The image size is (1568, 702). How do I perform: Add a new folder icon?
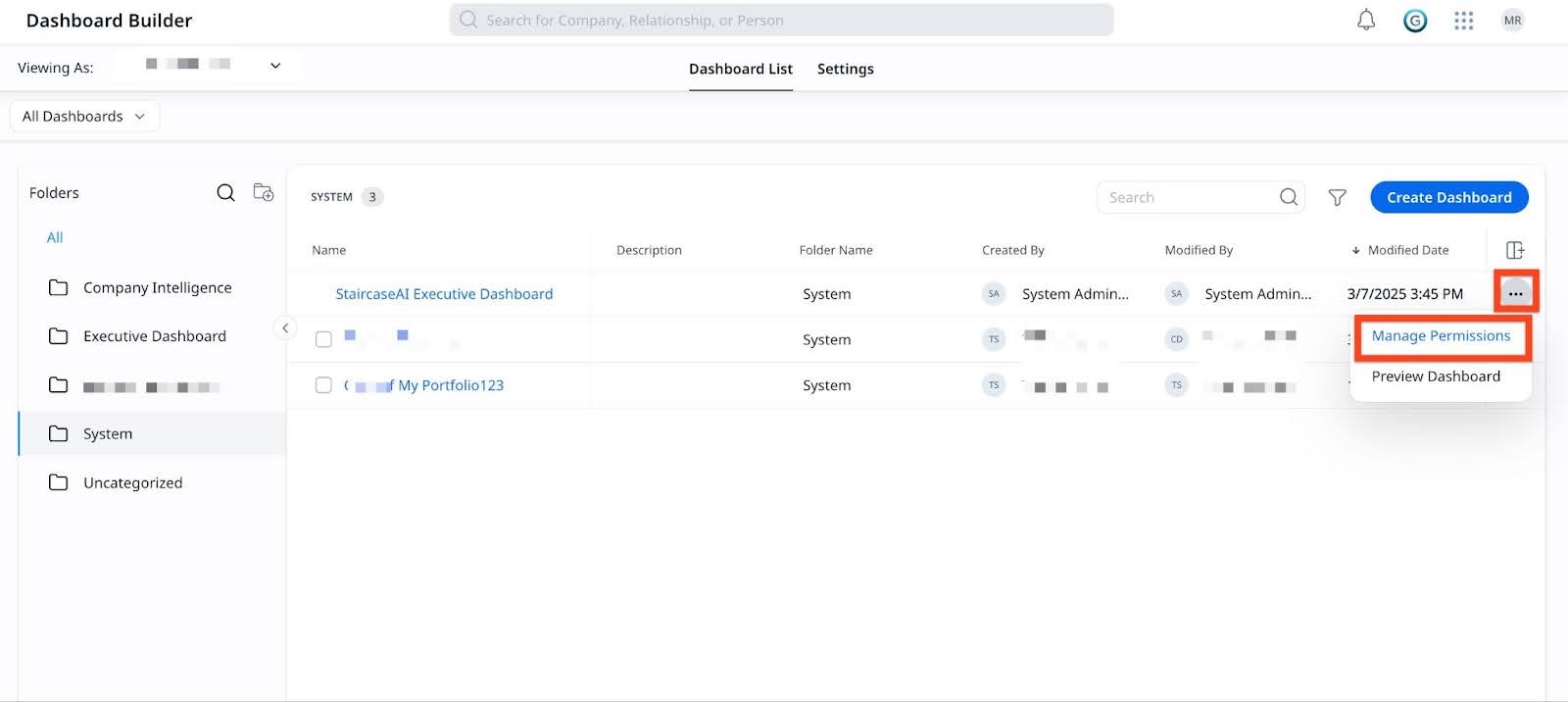264,192
